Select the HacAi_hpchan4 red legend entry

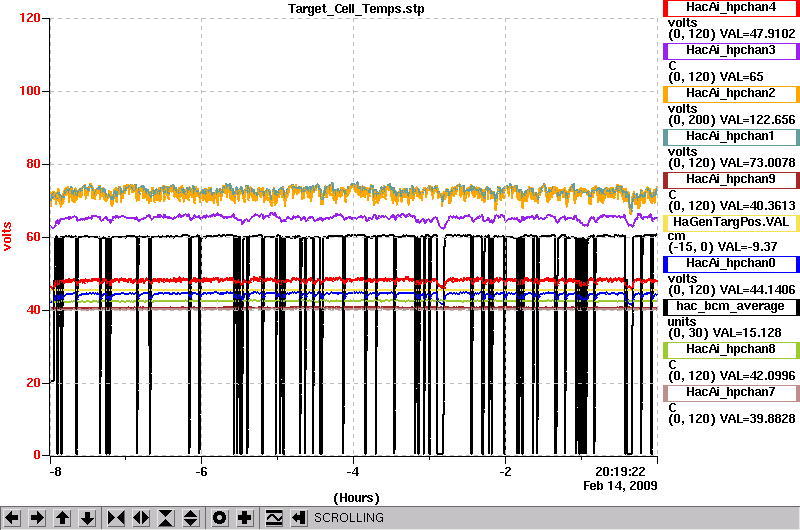(x=731, y=8)
